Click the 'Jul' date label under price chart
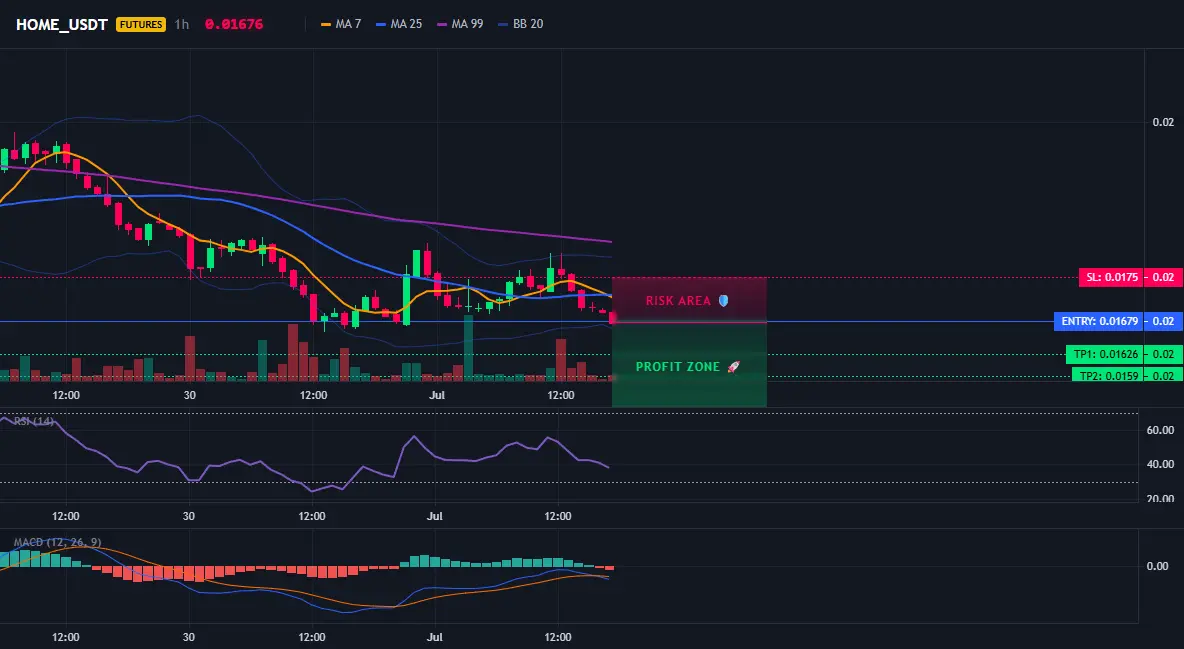 (436, 395)
